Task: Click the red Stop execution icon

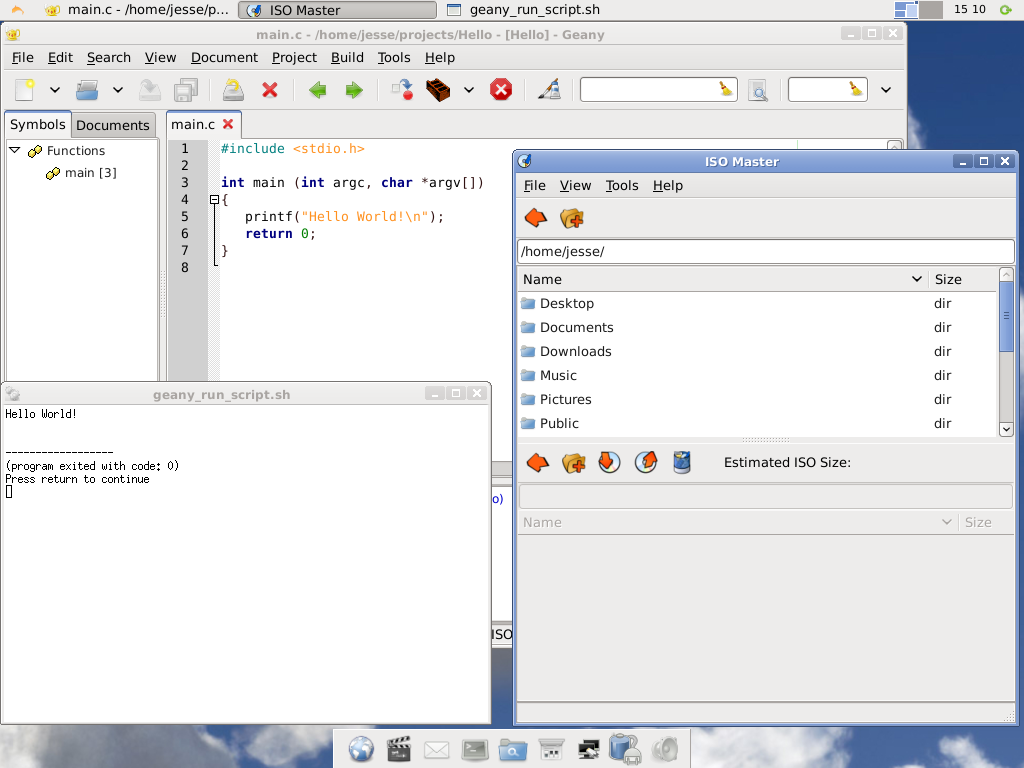Action: (x=501, y=90)
